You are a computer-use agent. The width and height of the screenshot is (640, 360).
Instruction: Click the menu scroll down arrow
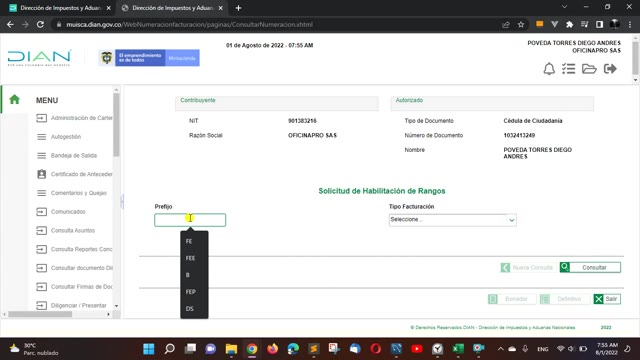[x=116, y=306]
